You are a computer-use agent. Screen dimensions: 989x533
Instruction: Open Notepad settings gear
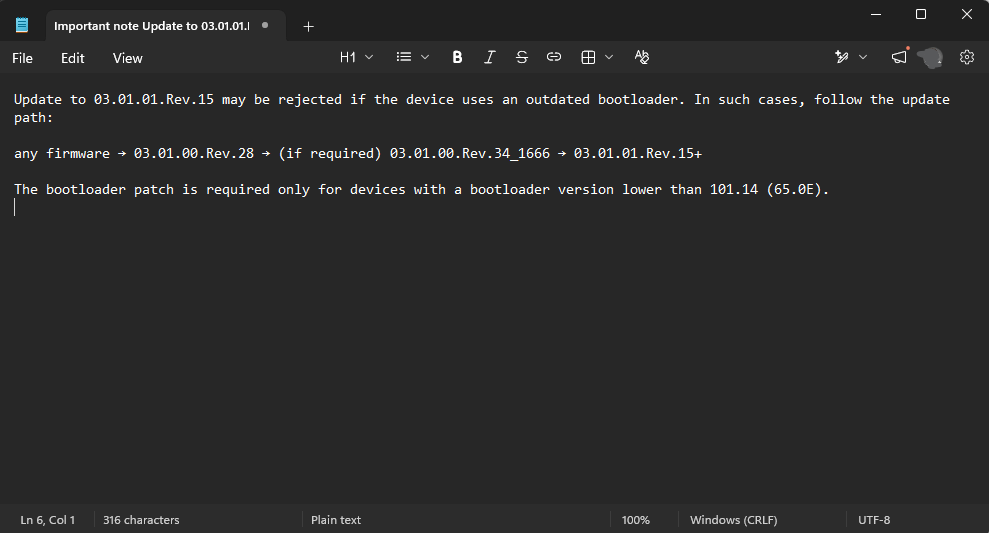click(x=967, y=57)
